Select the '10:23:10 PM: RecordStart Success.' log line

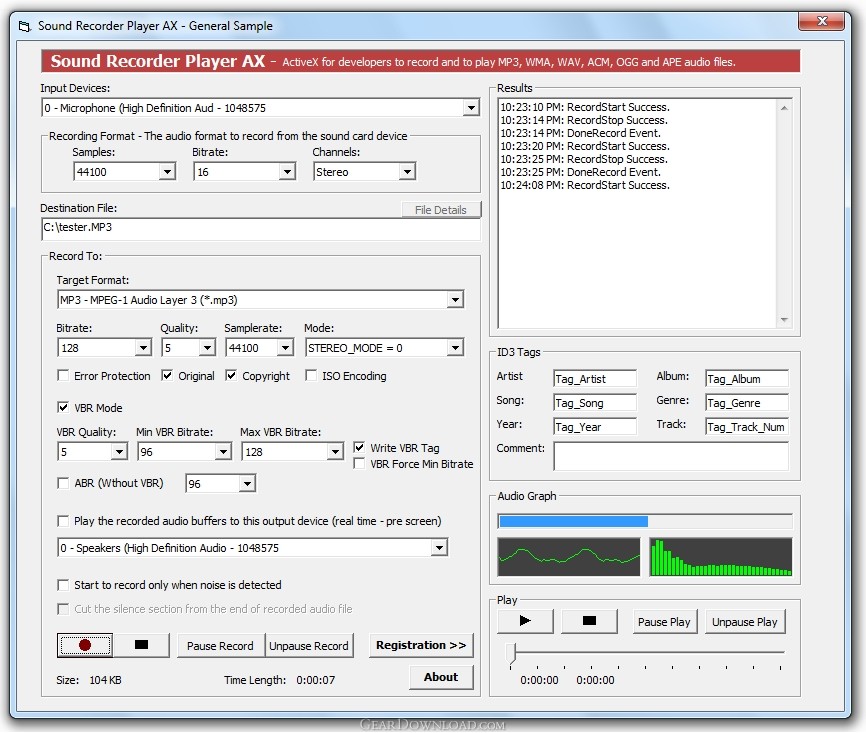point(585,107)
